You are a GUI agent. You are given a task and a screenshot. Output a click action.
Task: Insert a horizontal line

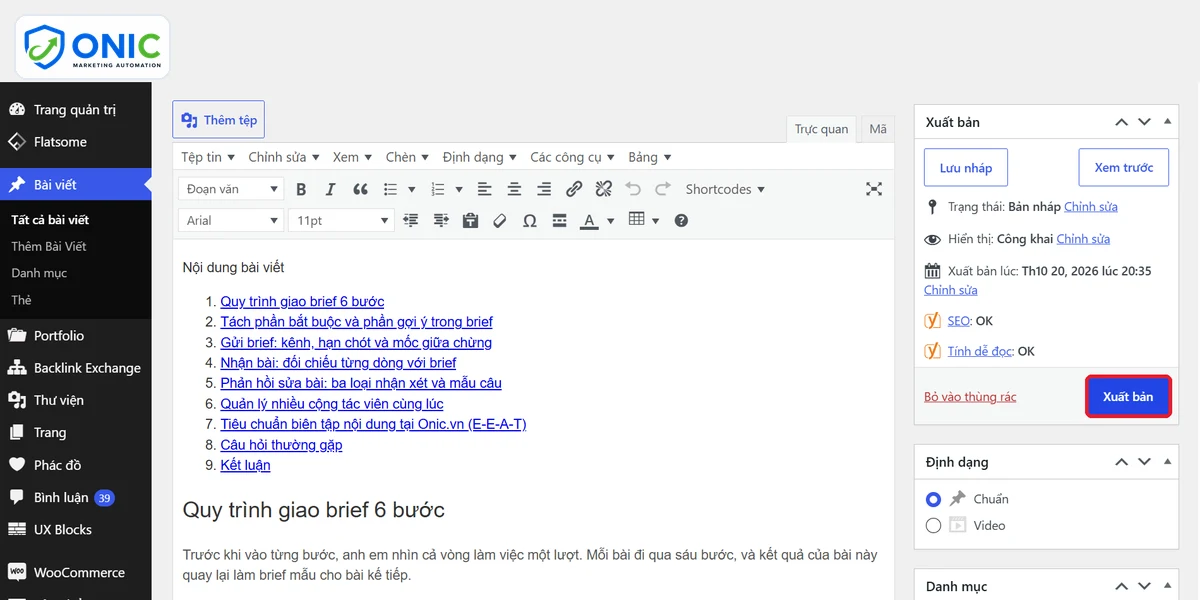click(560, 220)
